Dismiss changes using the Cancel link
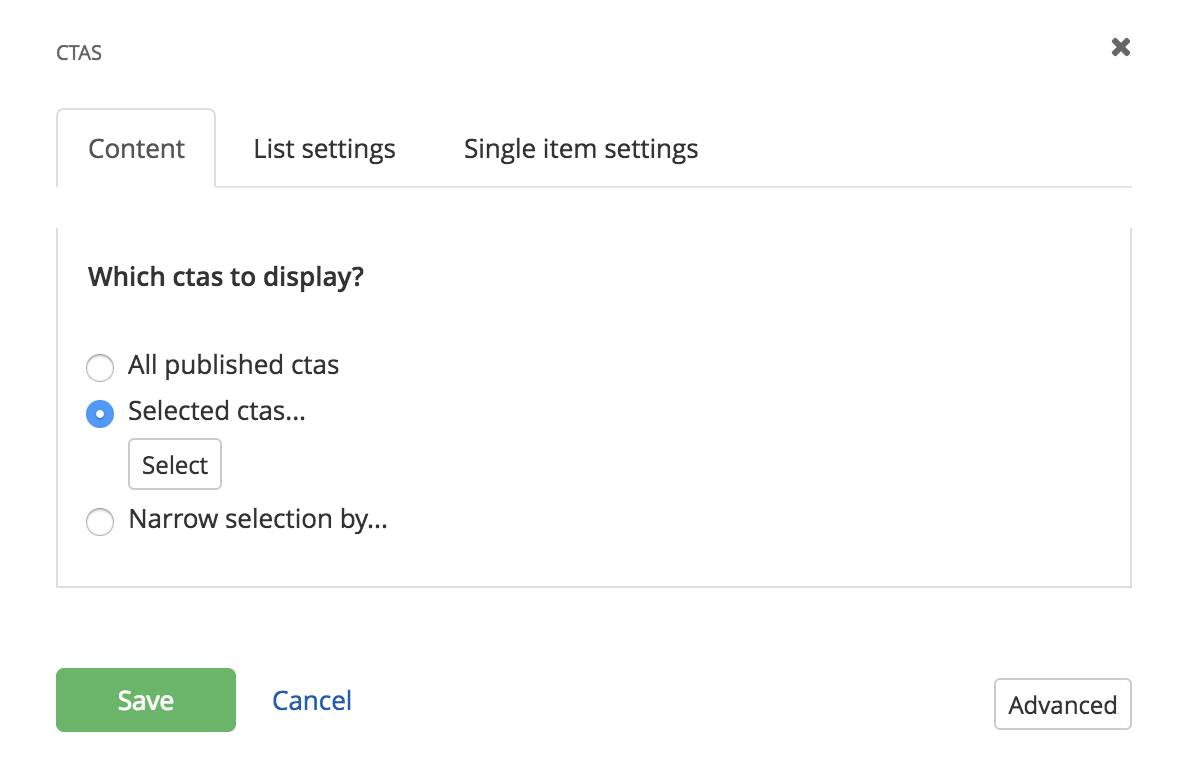1184x770 pixels. click(311, 701)
